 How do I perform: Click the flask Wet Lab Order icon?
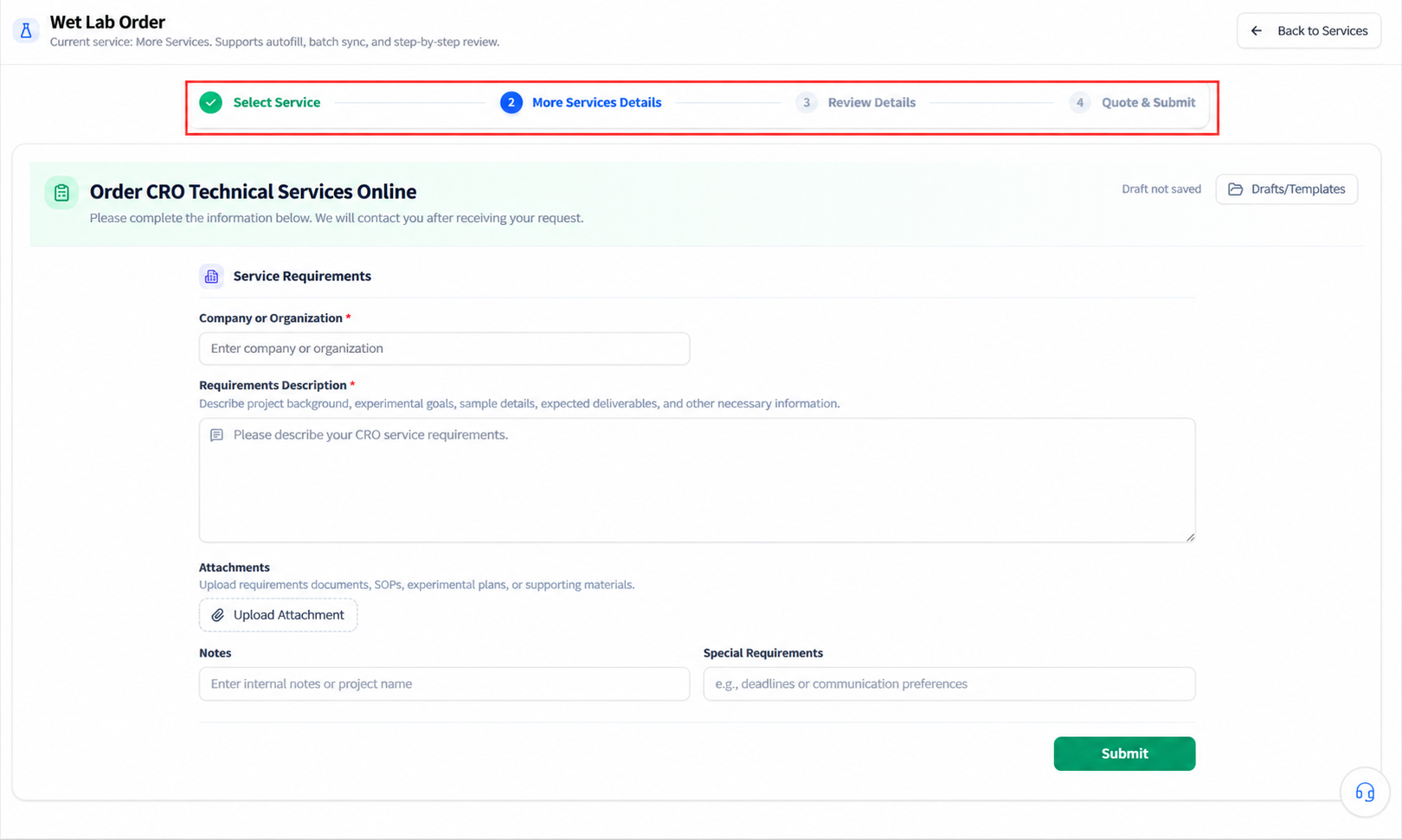[26, 30]
